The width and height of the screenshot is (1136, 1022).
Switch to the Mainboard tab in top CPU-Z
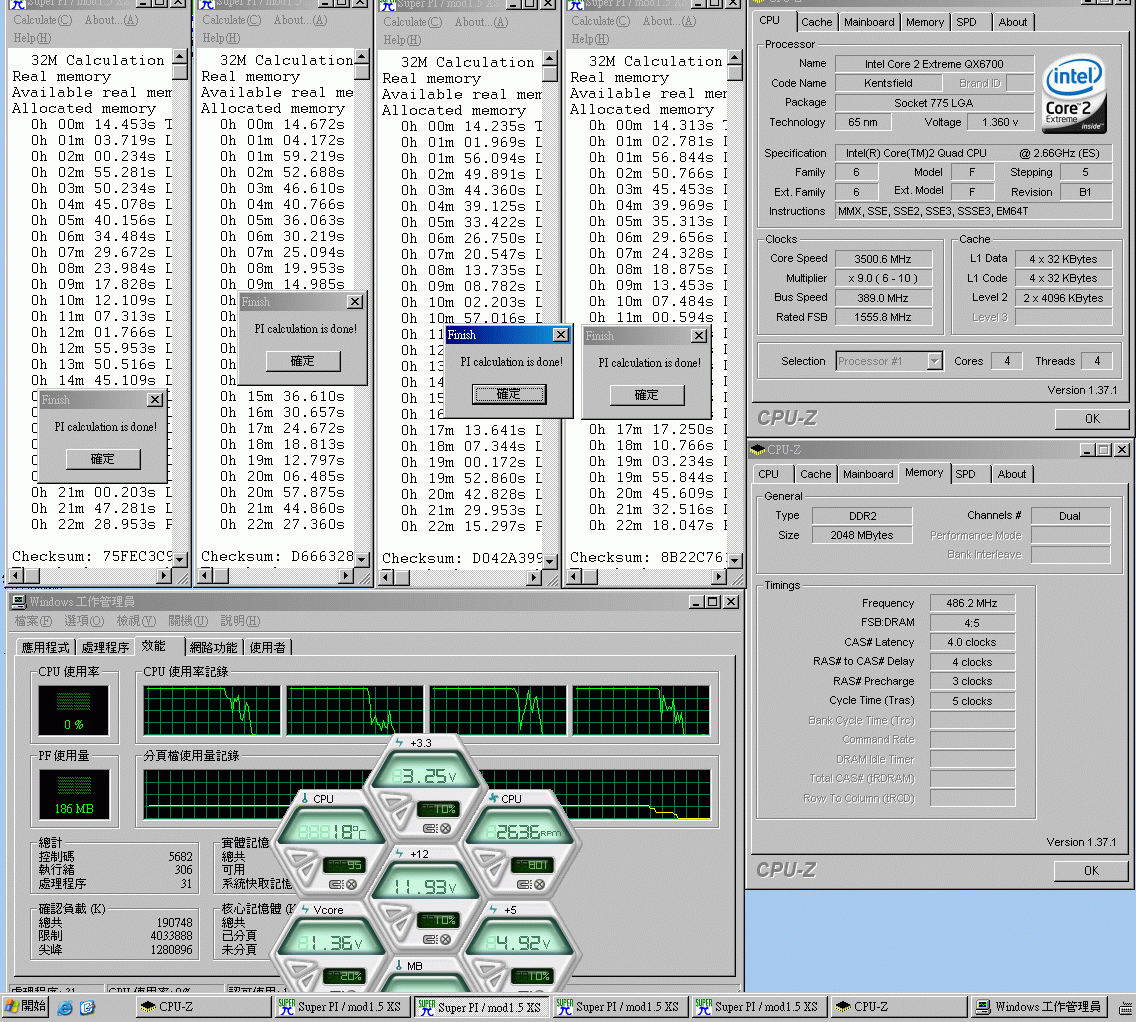click(869, 22)
